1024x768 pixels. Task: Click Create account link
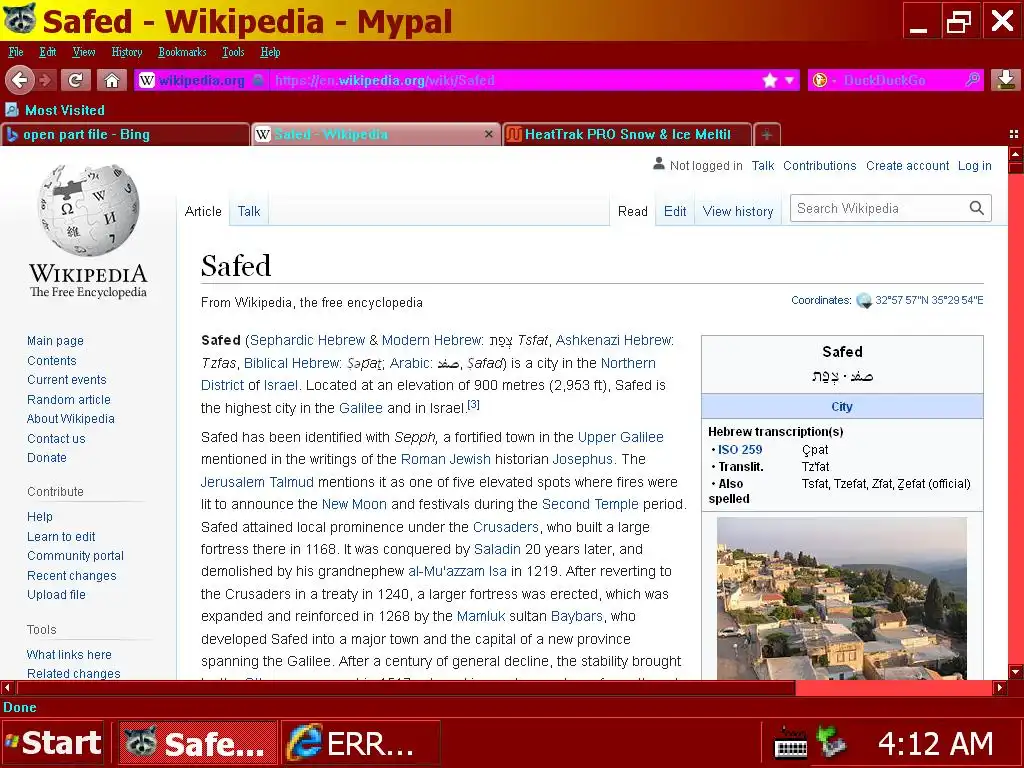coord(907,166)
